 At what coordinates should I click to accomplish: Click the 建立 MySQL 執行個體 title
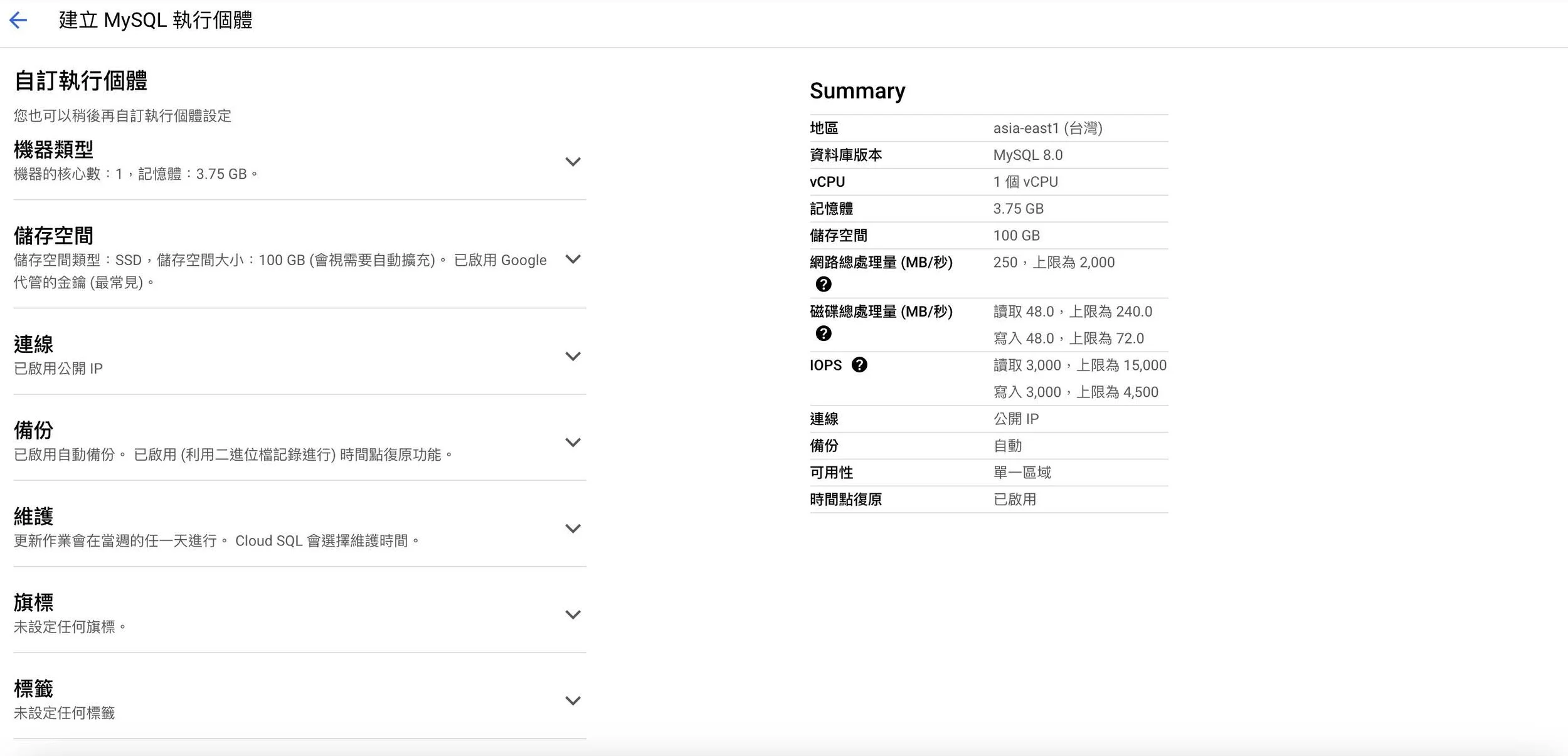point(156,20)
